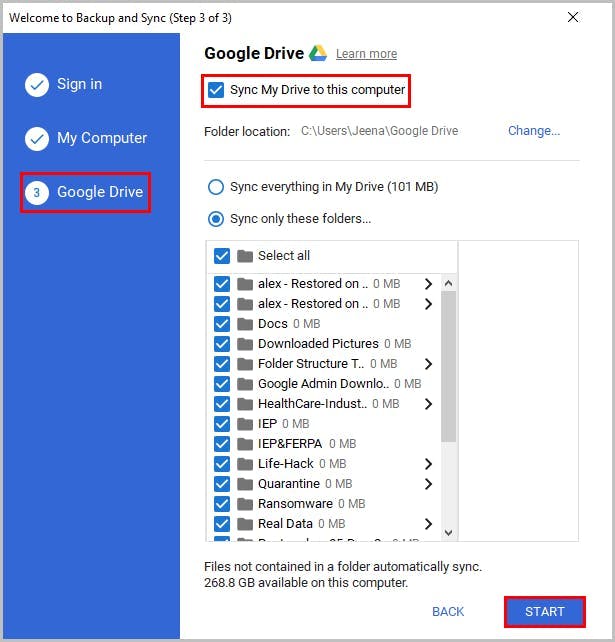Click the Real Data folder icon

pos(245,524)
